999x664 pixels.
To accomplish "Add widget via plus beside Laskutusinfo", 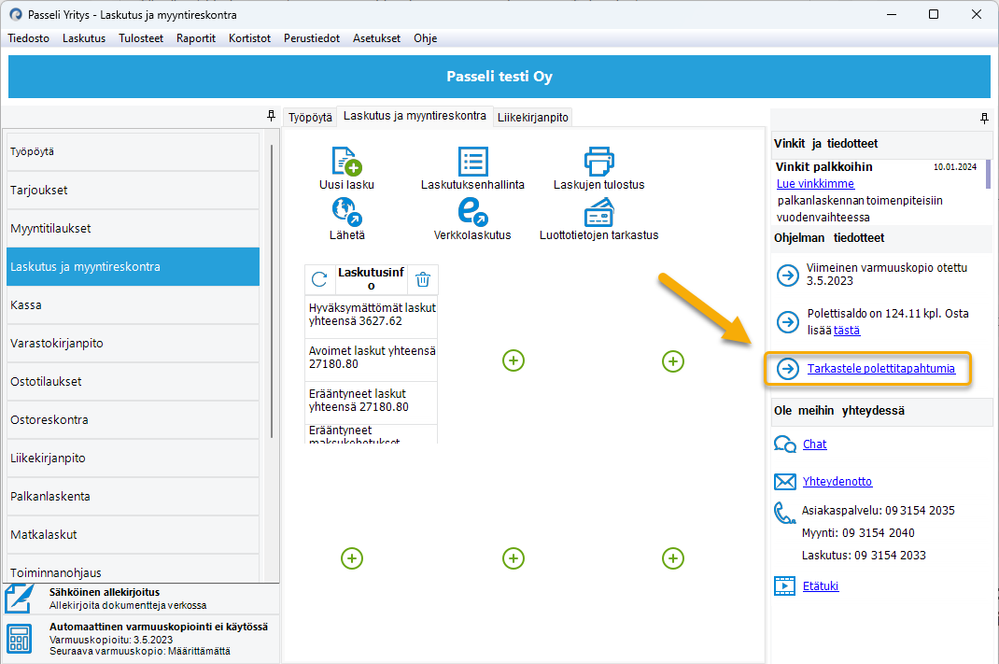I will 514,361.
